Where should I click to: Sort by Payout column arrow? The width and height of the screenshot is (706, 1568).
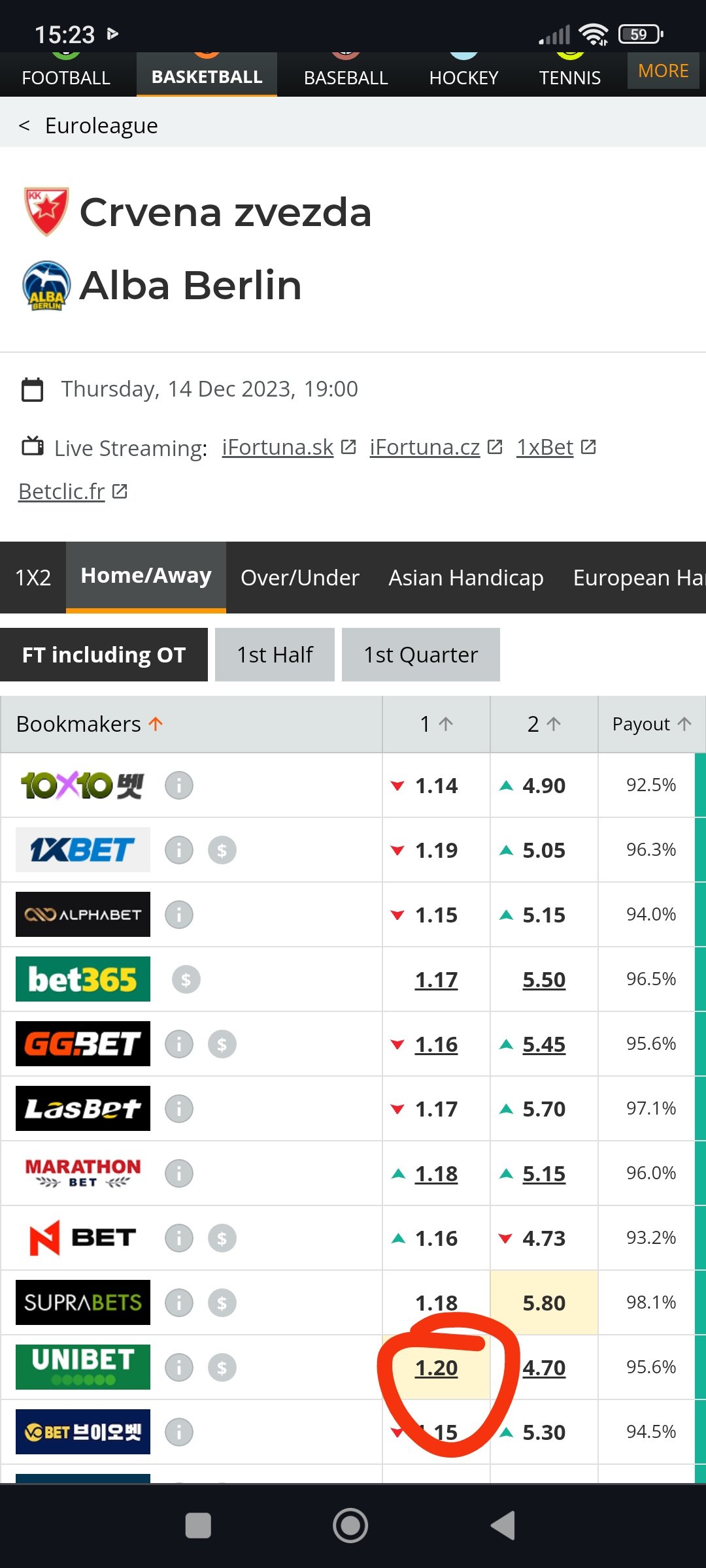point(684,724)
